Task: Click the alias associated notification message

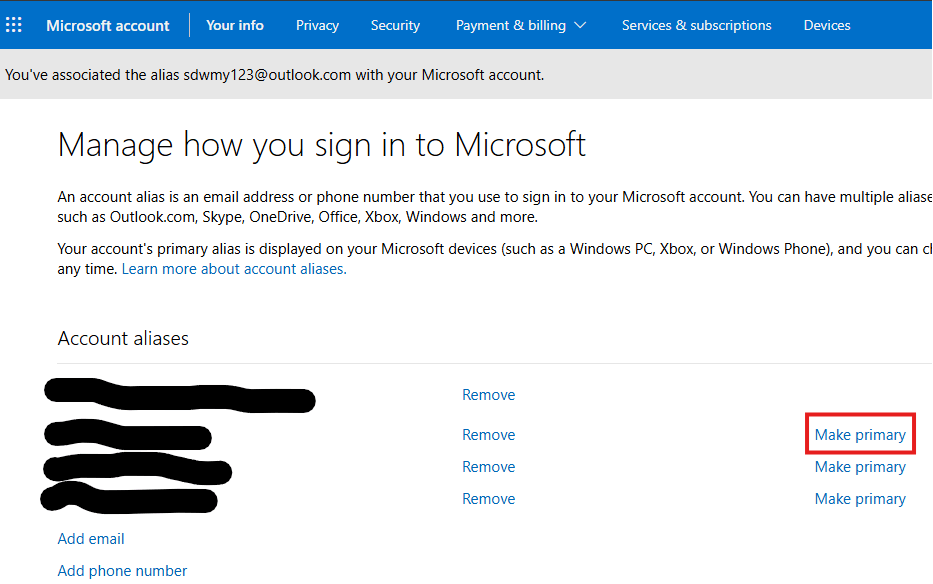Action: 274,75
